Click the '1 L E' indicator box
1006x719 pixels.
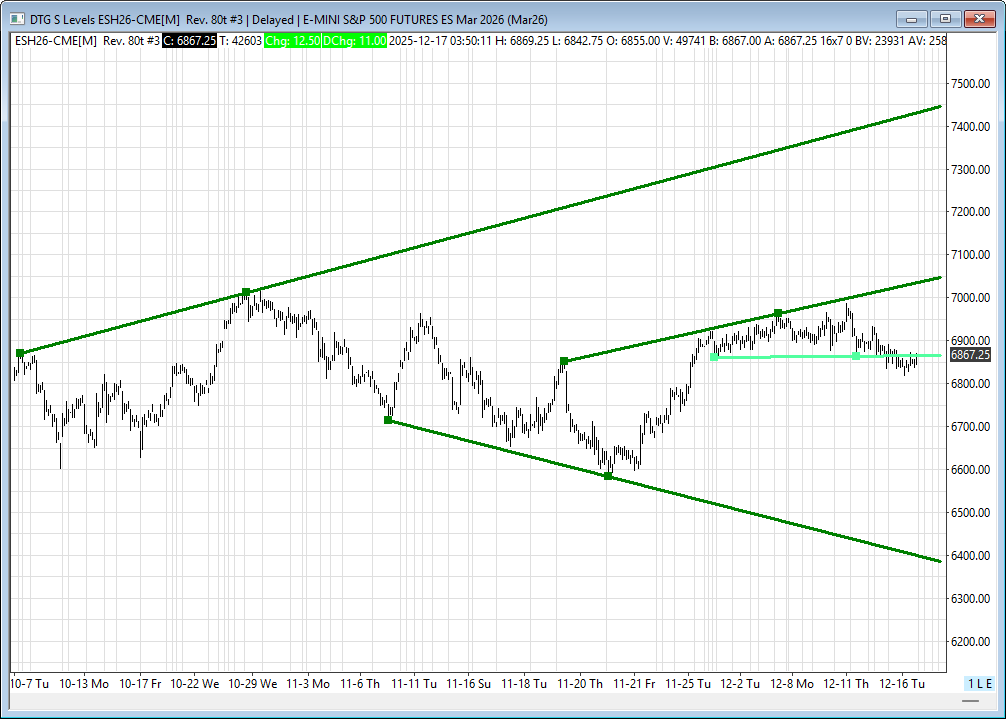979,683
